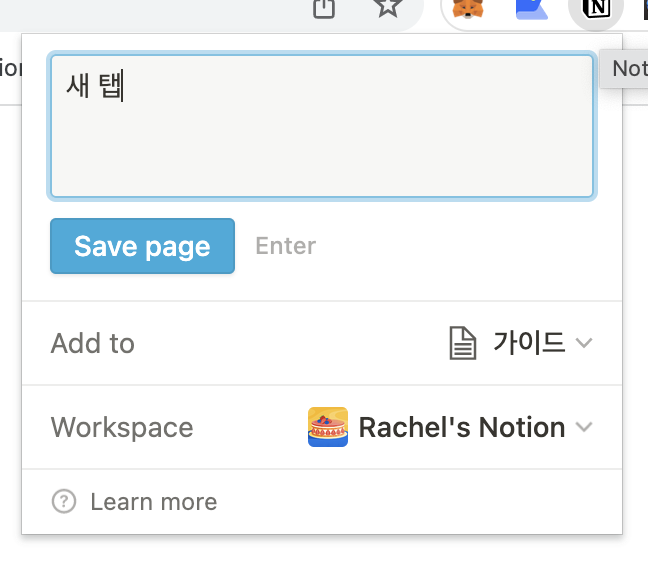
Task: Click the partially visible Notion tooltip
Action: point(624,69)
